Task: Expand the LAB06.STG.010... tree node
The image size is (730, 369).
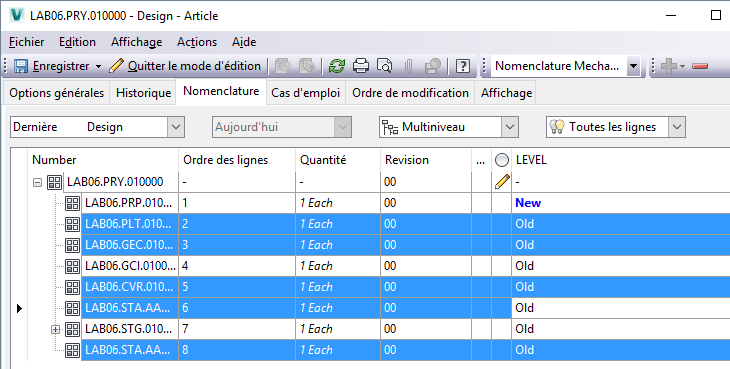Action: pos(55,329)
